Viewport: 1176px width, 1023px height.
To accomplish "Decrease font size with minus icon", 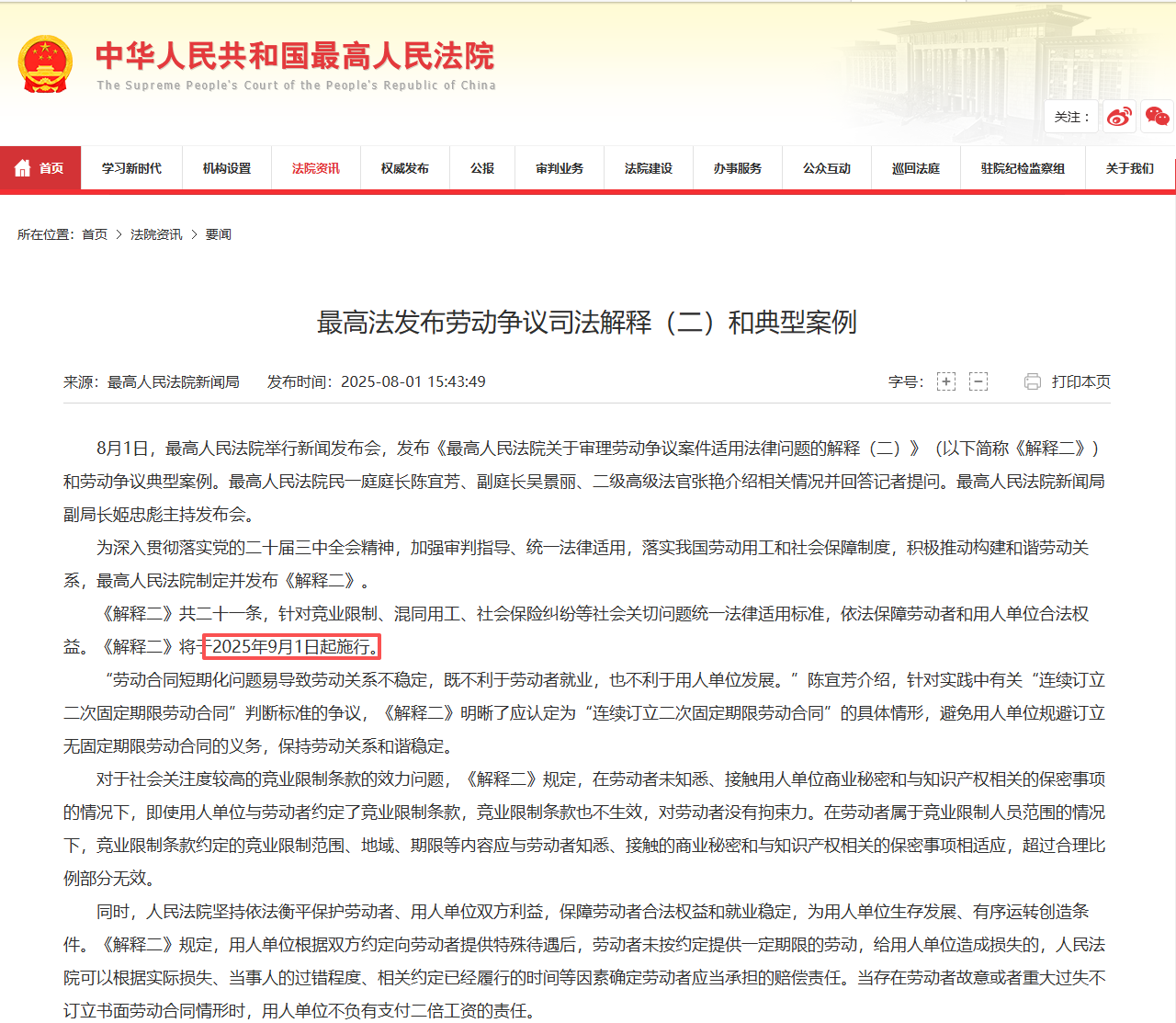I will 978,381.
